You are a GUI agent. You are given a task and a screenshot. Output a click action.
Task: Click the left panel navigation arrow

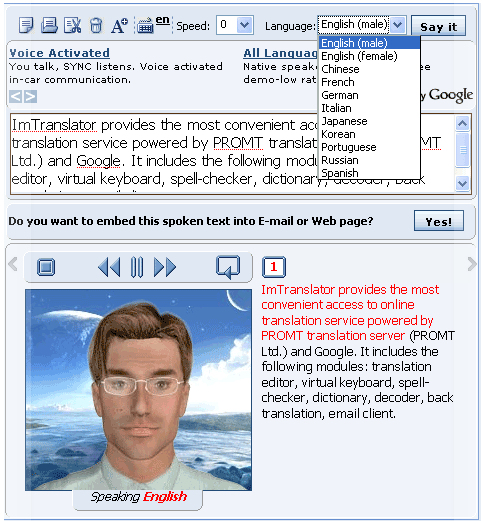tap(13, 264)
